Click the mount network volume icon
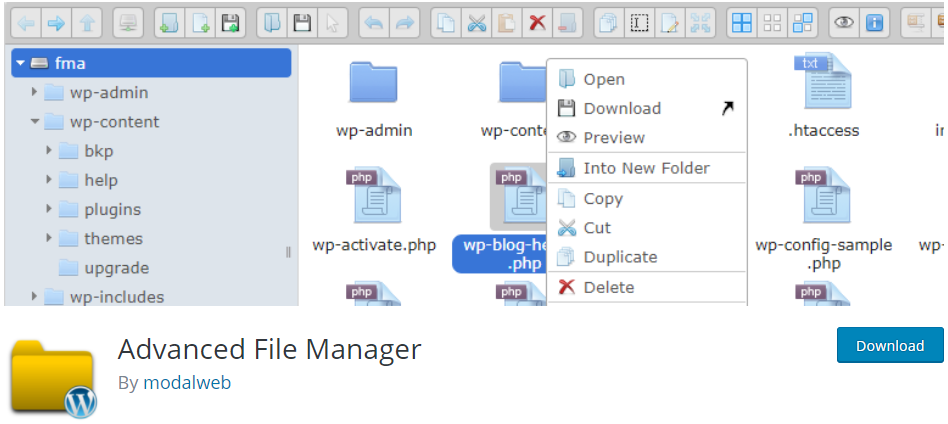The image size is (948, 424). [128, 24]
